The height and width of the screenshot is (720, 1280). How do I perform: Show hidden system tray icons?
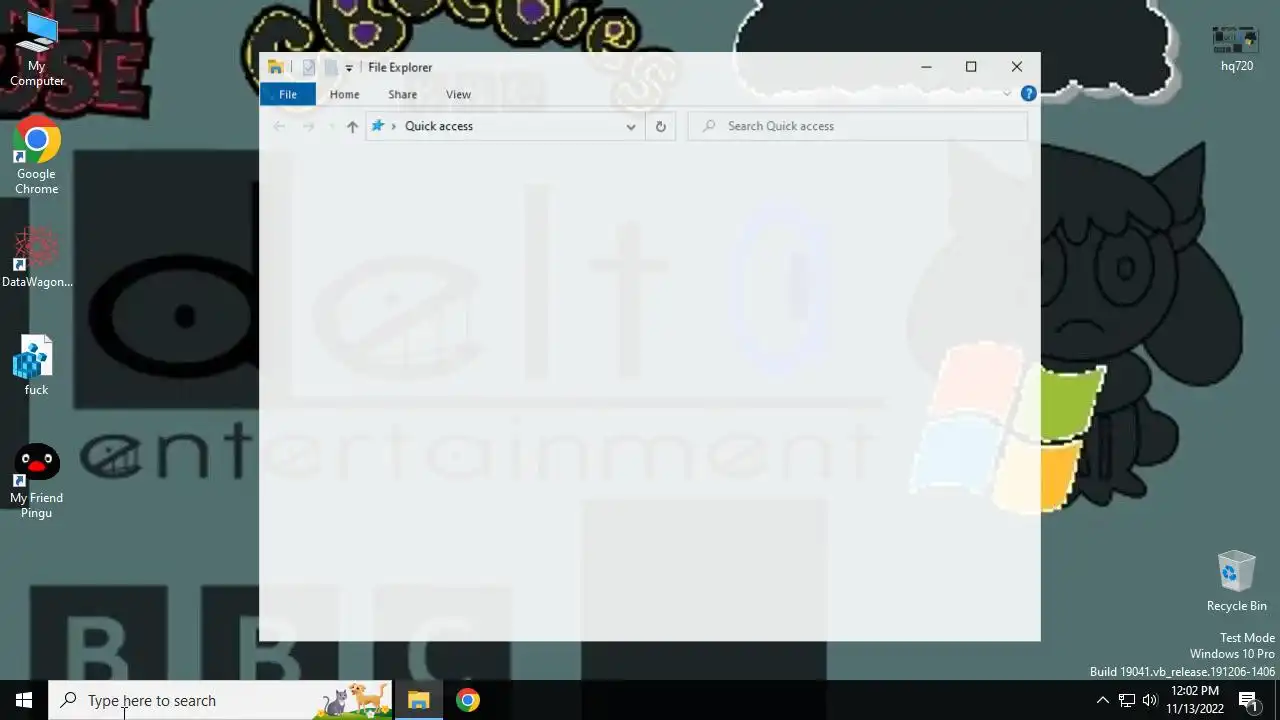1103,700
